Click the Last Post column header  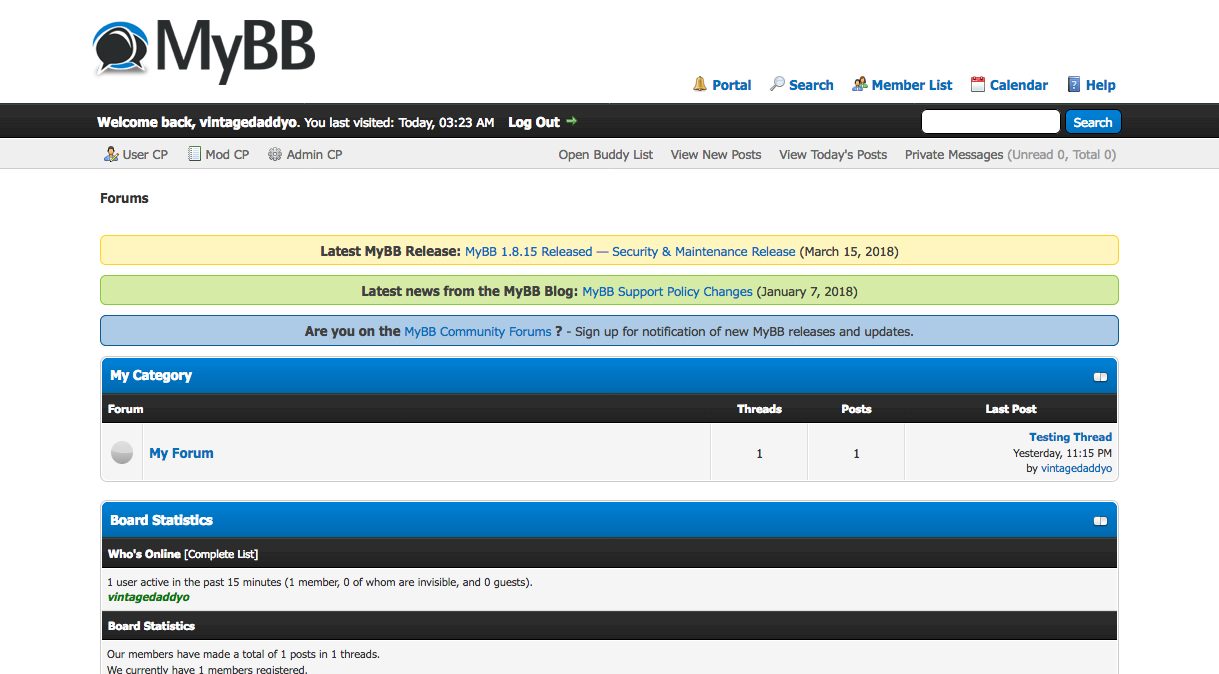tap(1011, 409)
